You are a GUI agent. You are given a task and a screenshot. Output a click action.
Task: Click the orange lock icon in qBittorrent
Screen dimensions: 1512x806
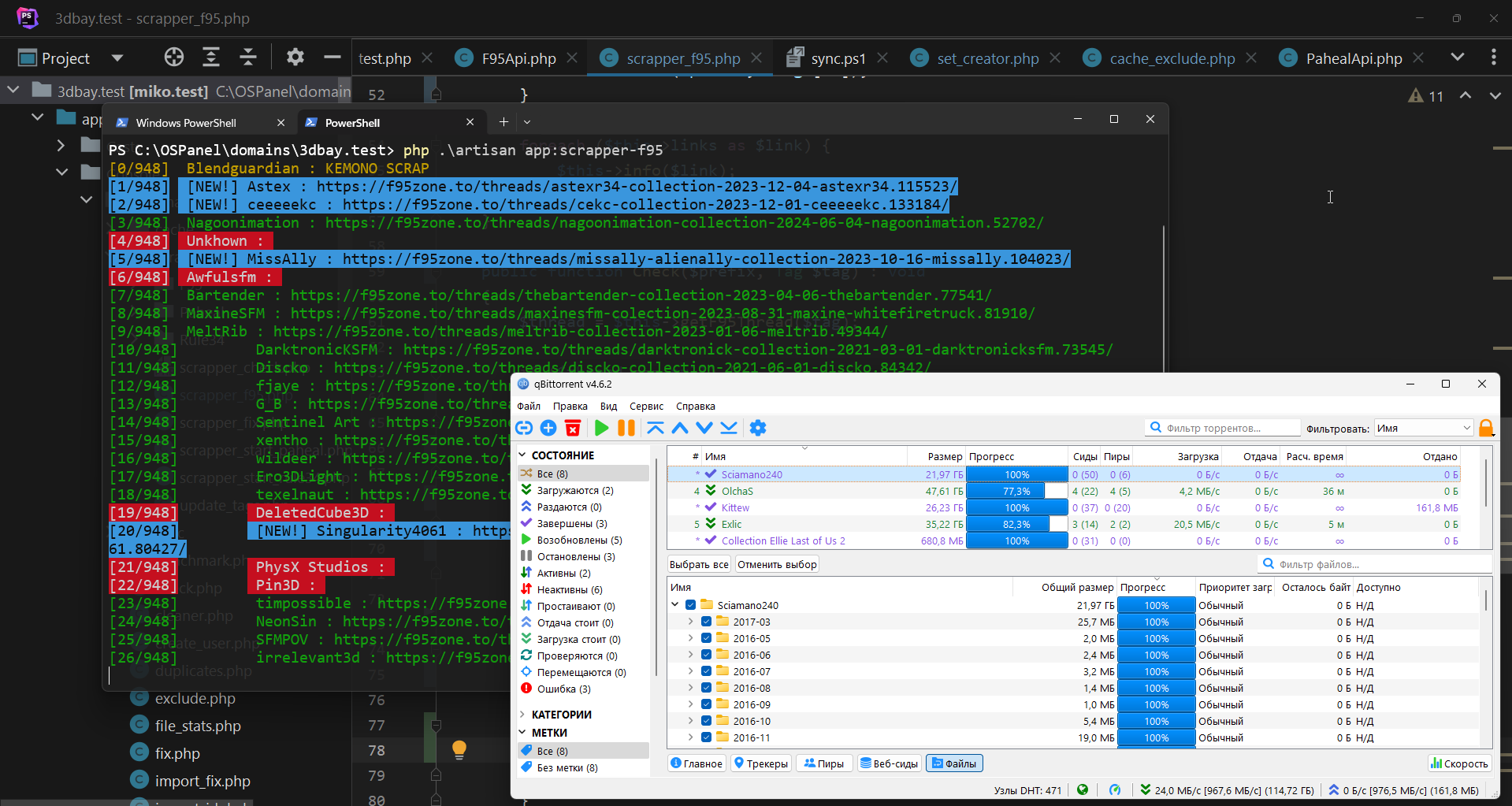pyautogui.click(x=1486, y=428)
